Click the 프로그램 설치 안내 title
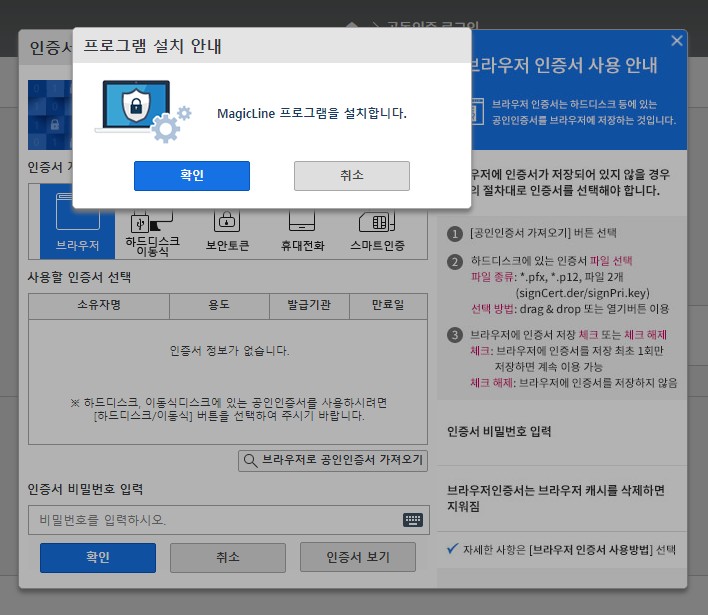The image size is (708, 615). 152,46
